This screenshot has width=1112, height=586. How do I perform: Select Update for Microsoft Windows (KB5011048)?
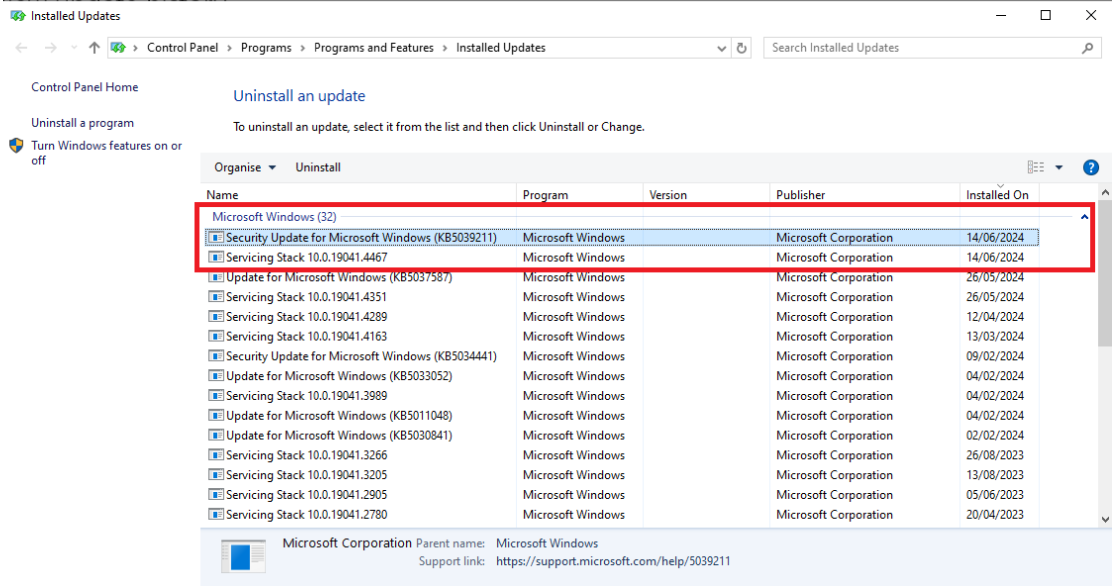[622, 416]
